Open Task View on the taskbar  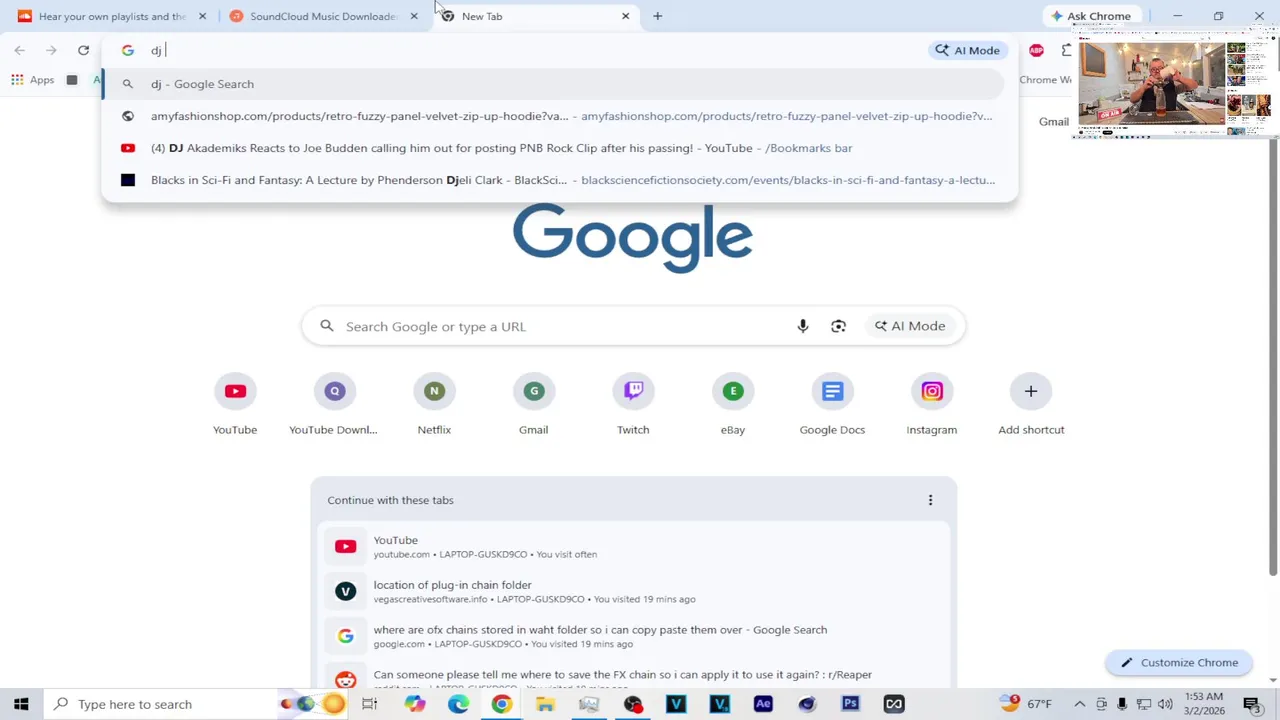(x=369, y=704)
